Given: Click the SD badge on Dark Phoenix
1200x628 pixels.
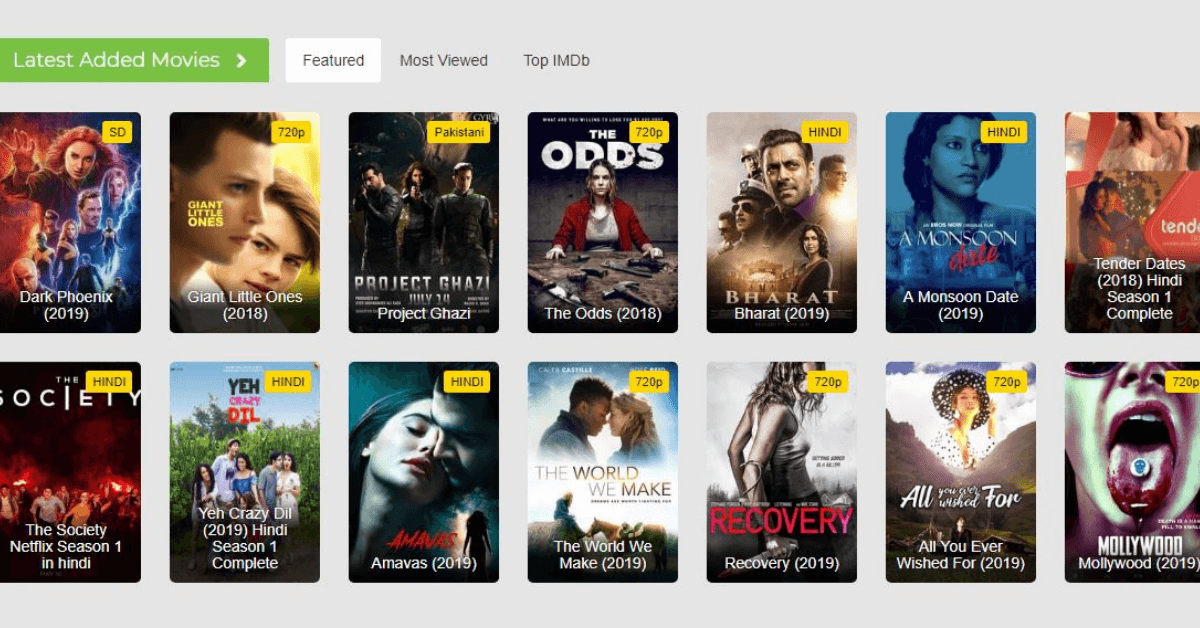Looking at the screenshot, I should click(117, 132).
